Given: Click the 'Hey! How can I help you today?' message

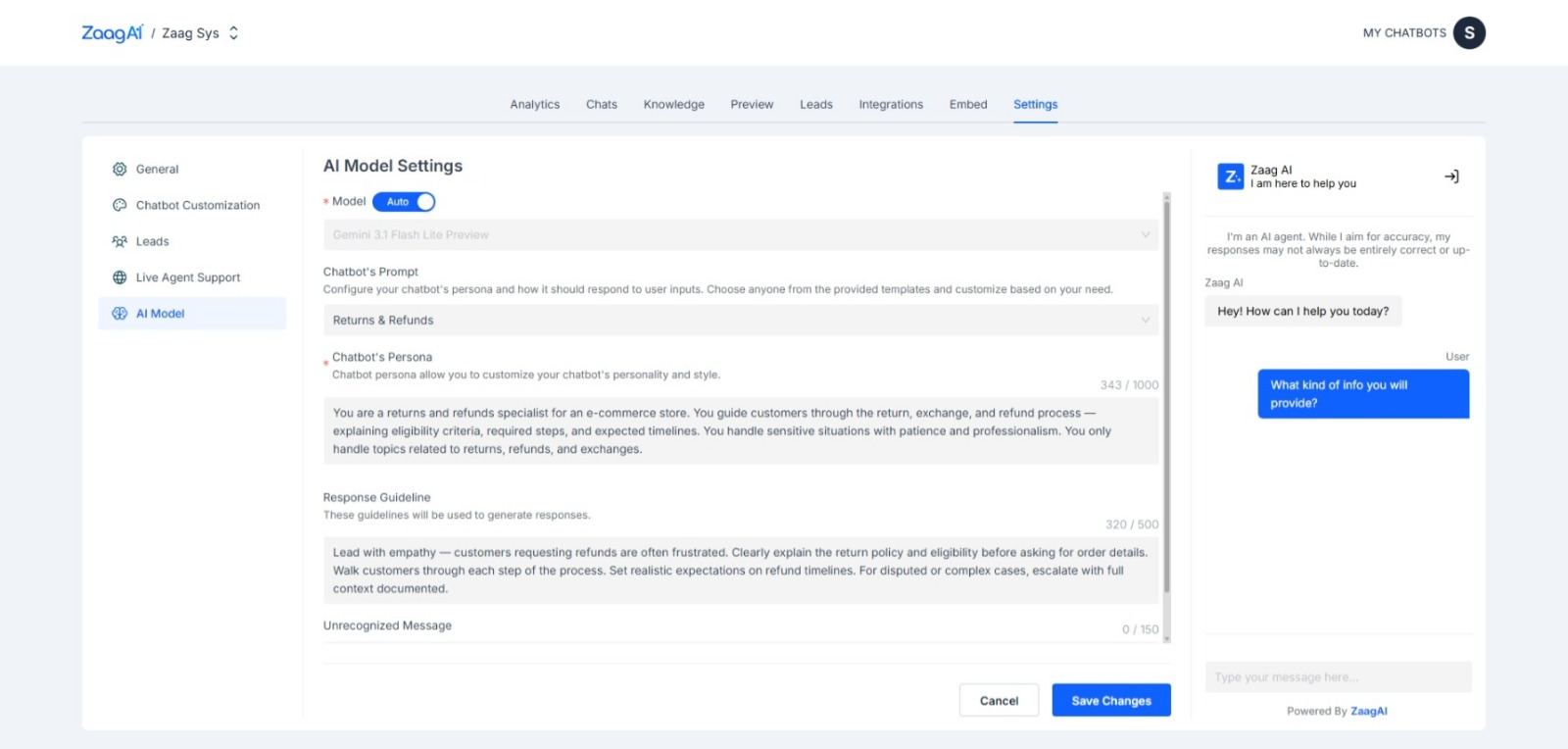Looking at the screenshot, I should pyautogui.click(x=1303, y=312).
